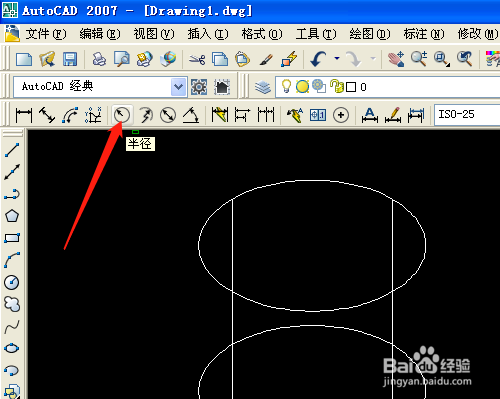Select the Polygon tool
Screen dimensions: 500x399
[x=12, y=216]
